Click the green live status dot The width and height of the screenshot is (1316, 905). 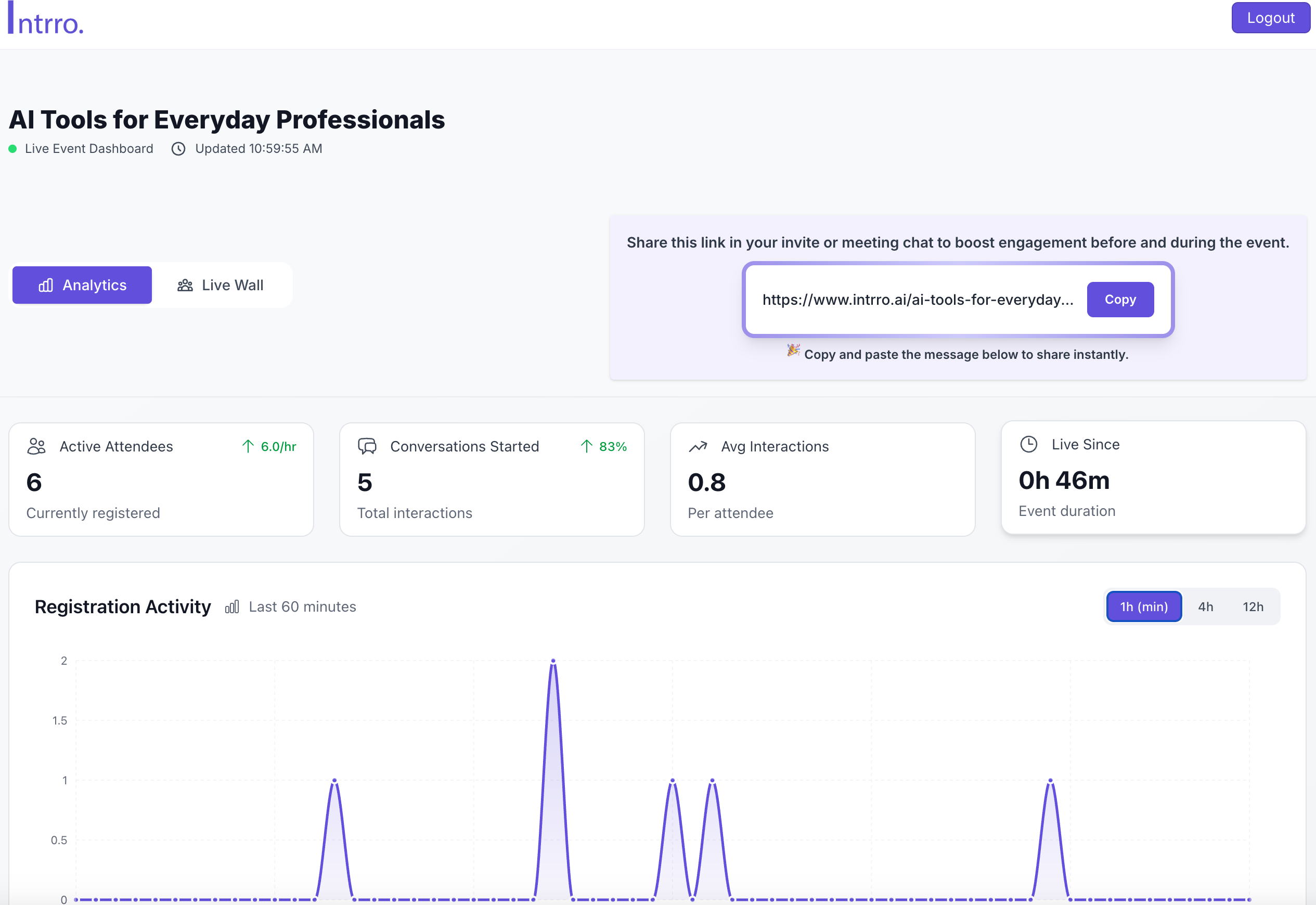pos(12,149)
